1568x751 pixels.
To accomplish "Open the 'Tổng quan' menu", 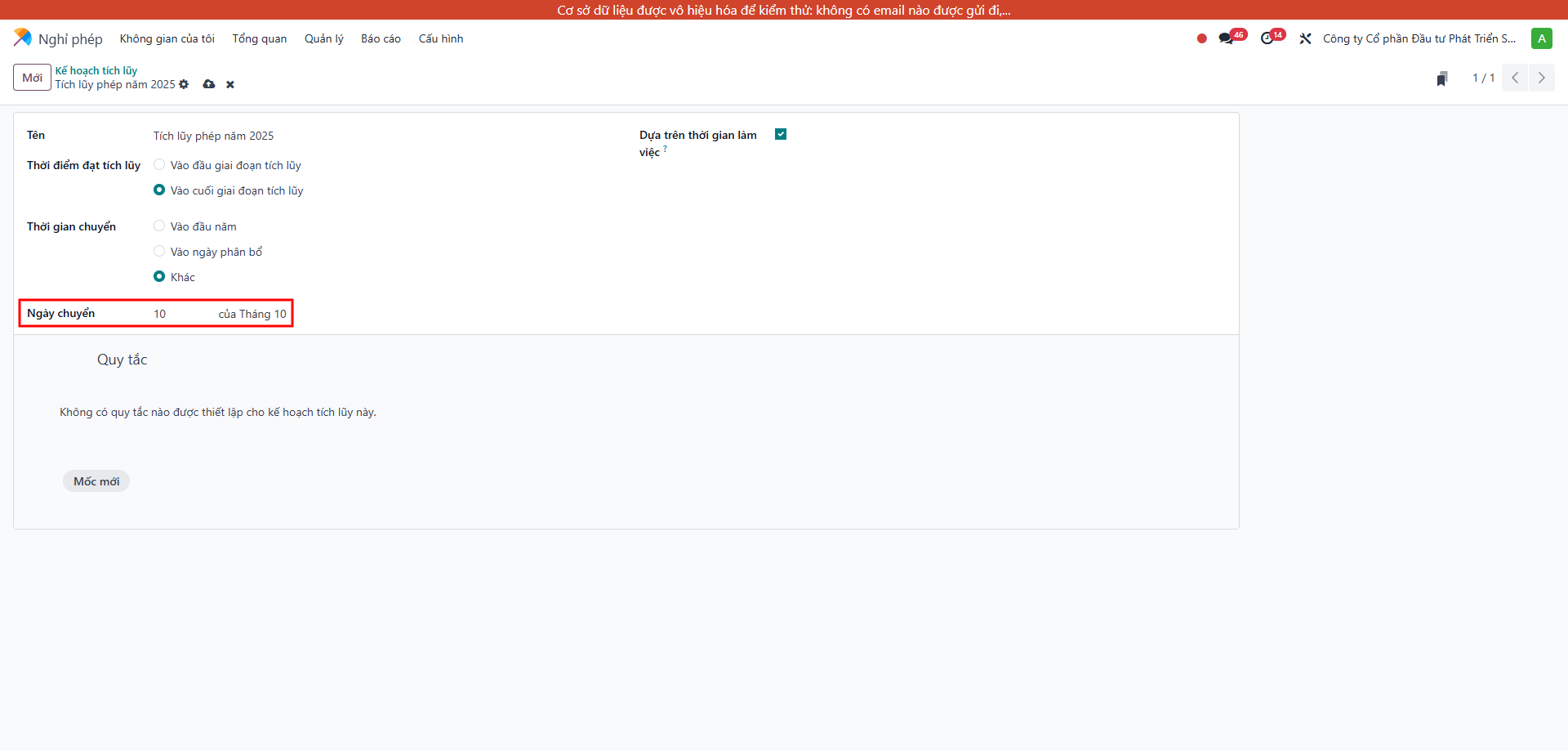I will (x=260, y=38).
